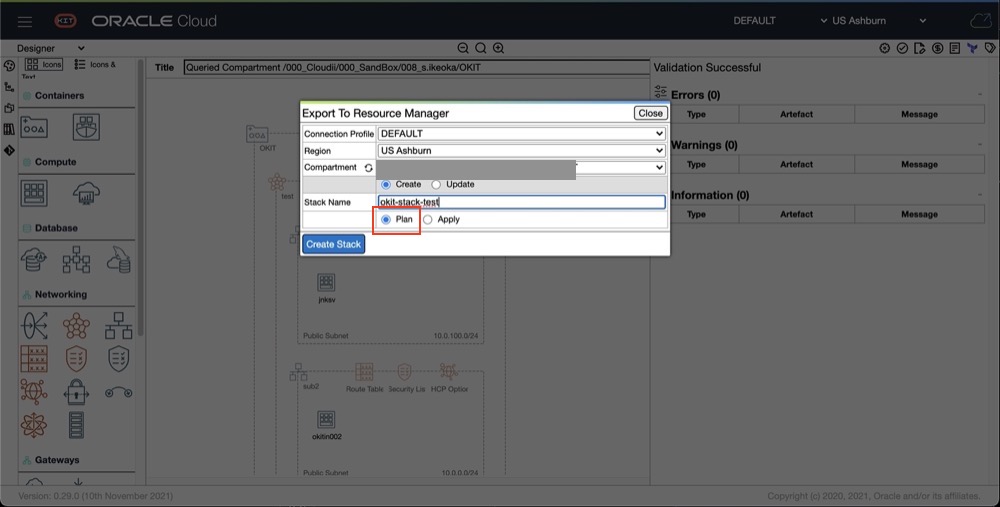Click the validate checkmark icon
1000x507 pixels.
tap(902, 48)
